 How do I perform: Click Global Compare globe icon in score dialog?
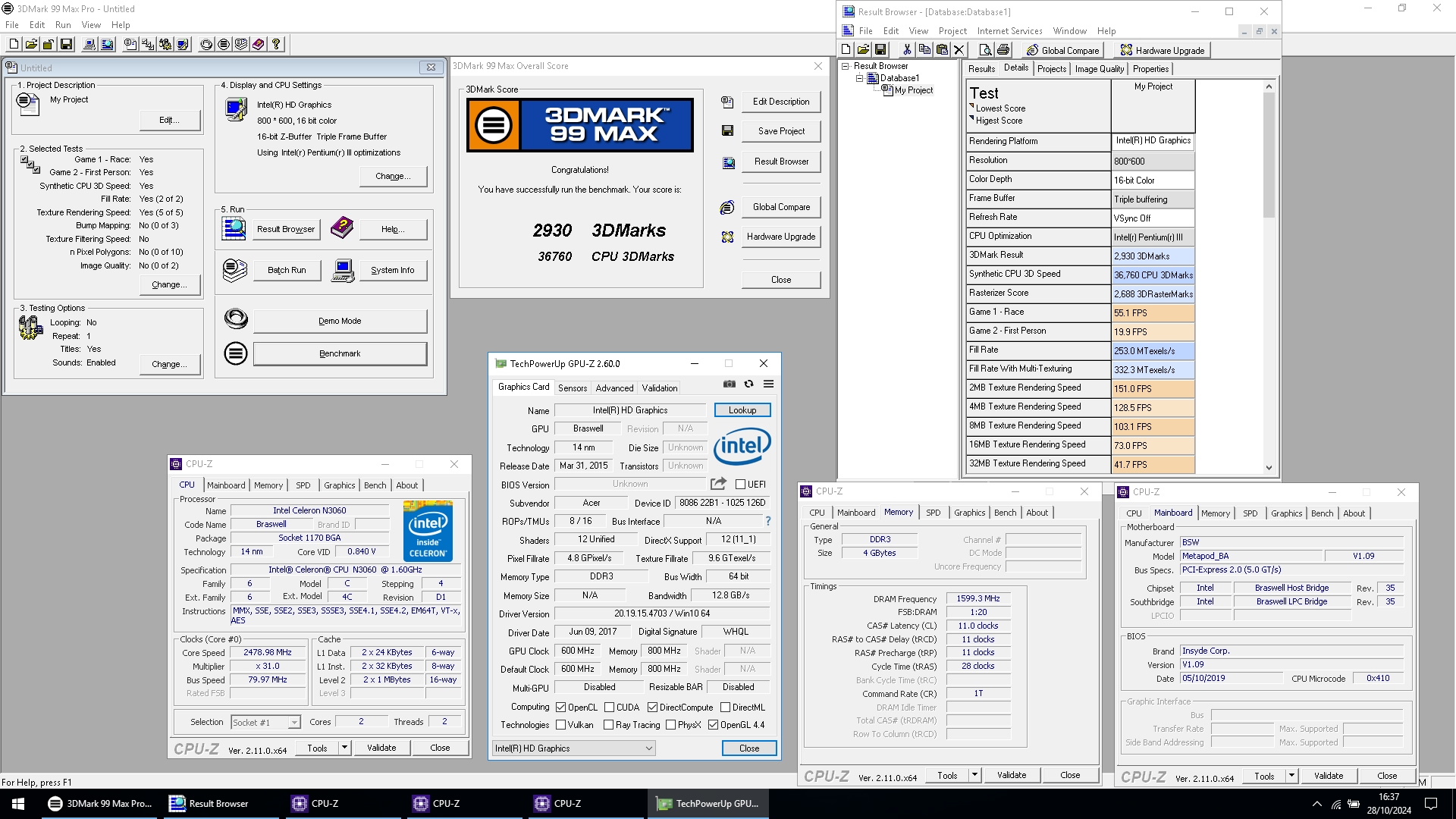[727, 207]
